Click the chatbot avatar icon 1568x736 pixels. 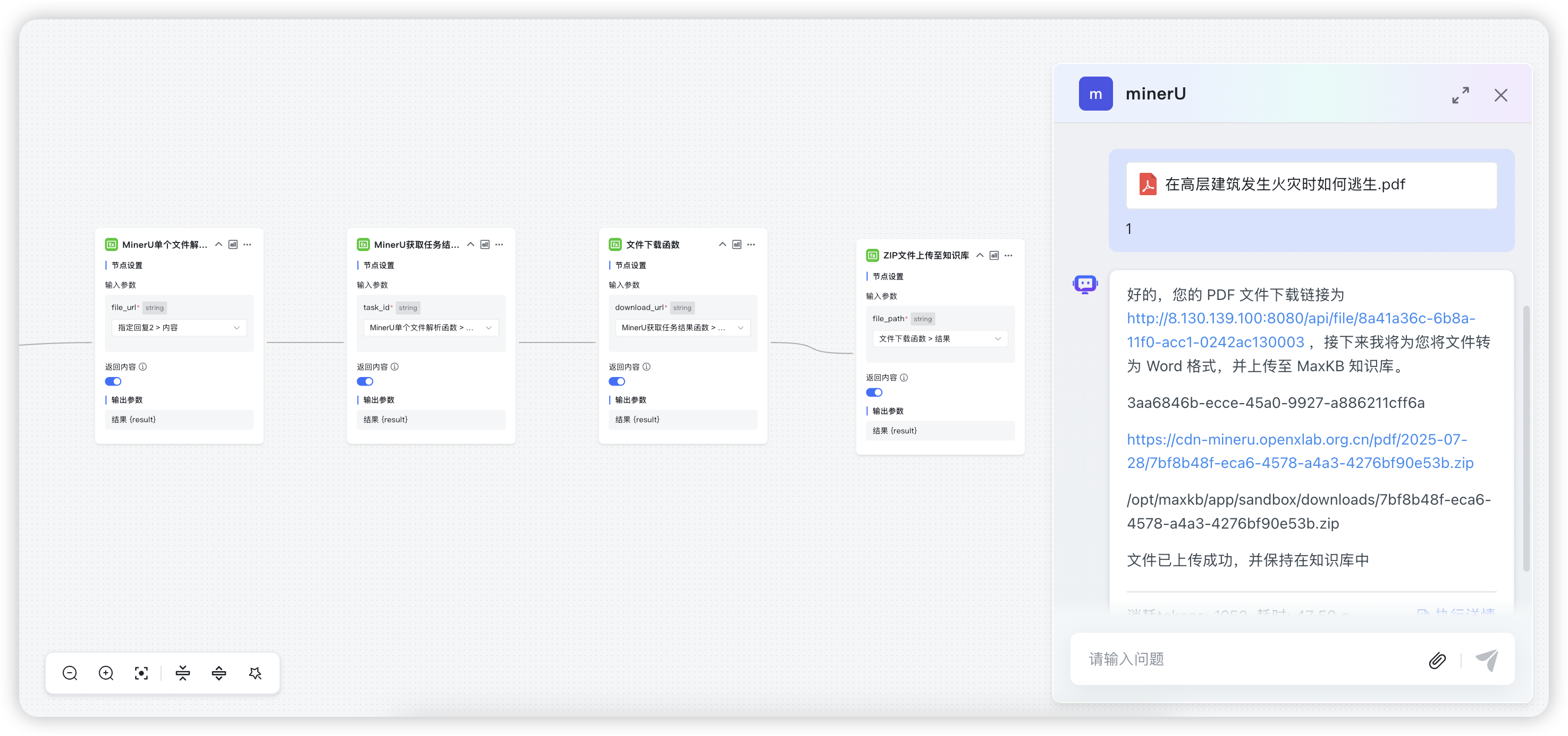[1085, 283]
